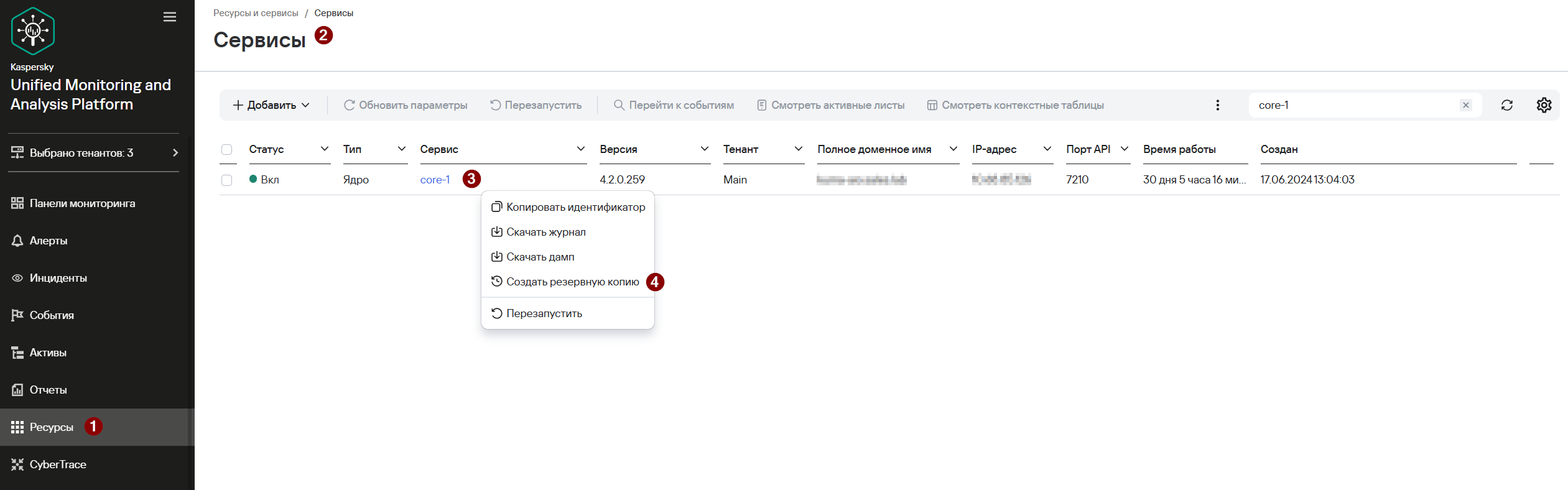
Task: Expand the Порт API column filter
Action: 1125,149
